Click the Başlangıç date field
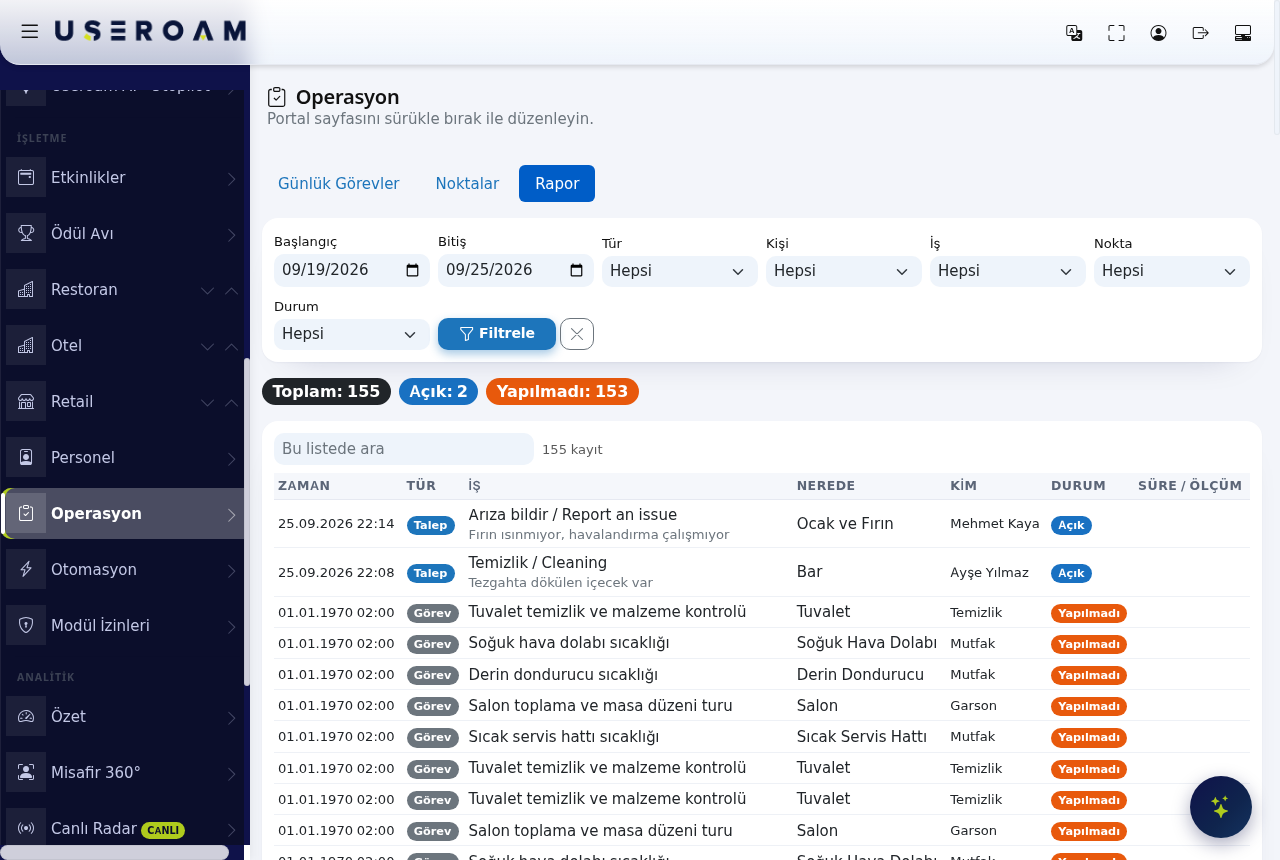Screen dimensions: 1280x860 [352, 270]
